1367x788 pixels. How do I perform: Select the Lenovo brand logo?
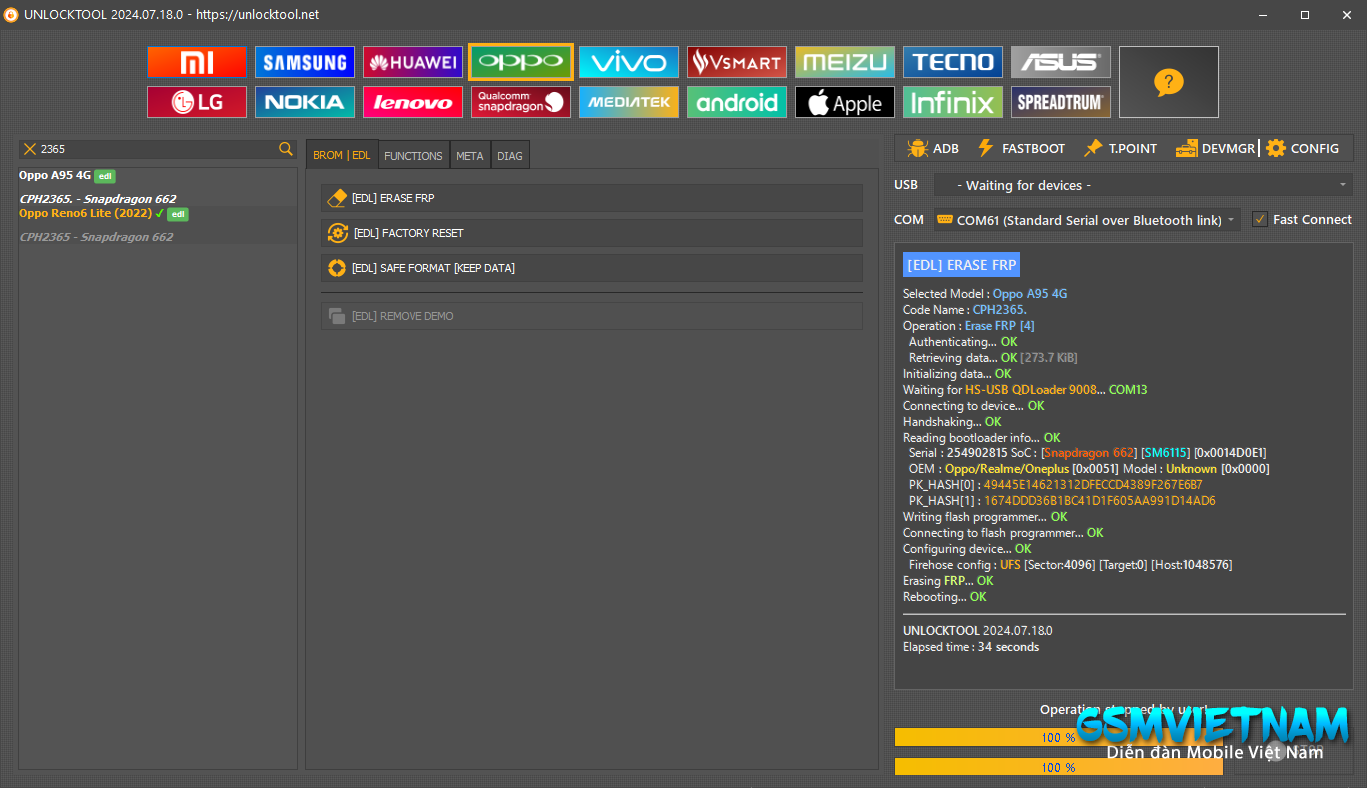coord(413,102)
